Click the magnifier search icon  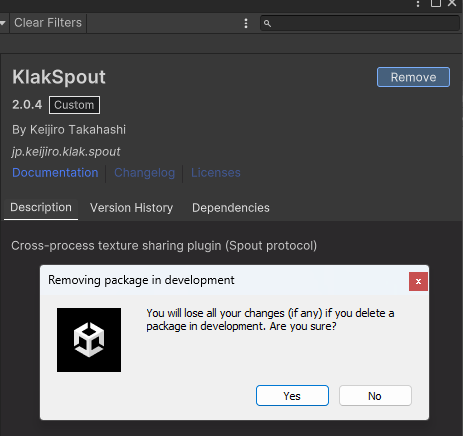click(x=267, y=23)
